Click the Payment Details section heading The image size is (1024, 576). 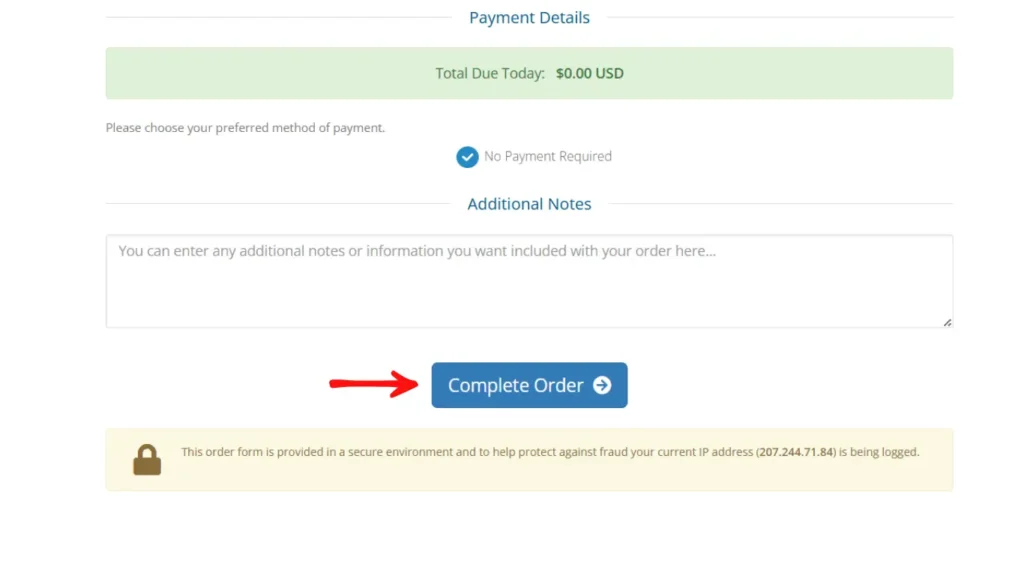tap(529, 18)
